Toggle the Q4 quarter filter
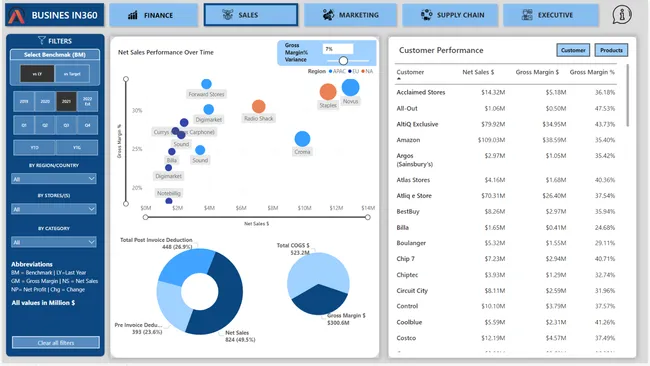Image resolution: width=650 pixels, height=366 pixels. click(x=87, y=125)
